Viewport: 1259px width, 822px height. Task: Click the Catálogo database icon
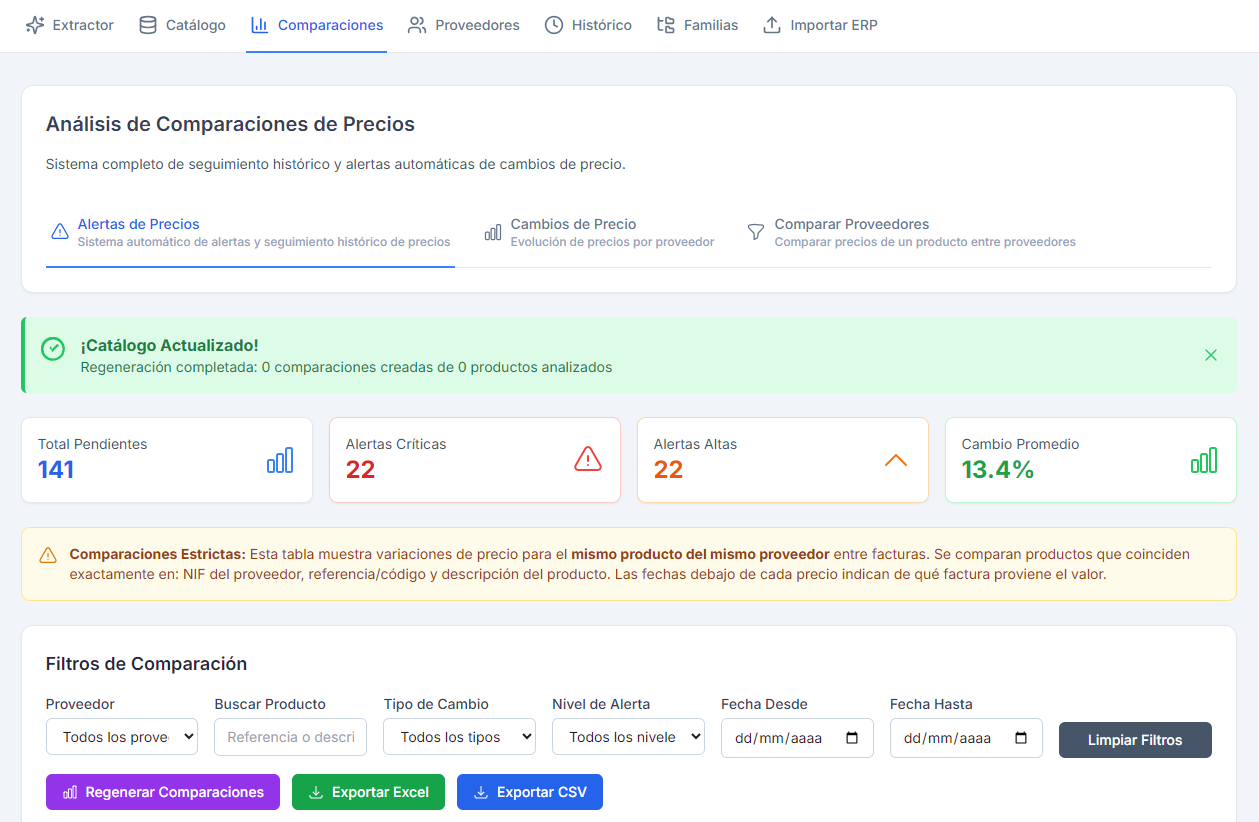[x=148, y=25]
